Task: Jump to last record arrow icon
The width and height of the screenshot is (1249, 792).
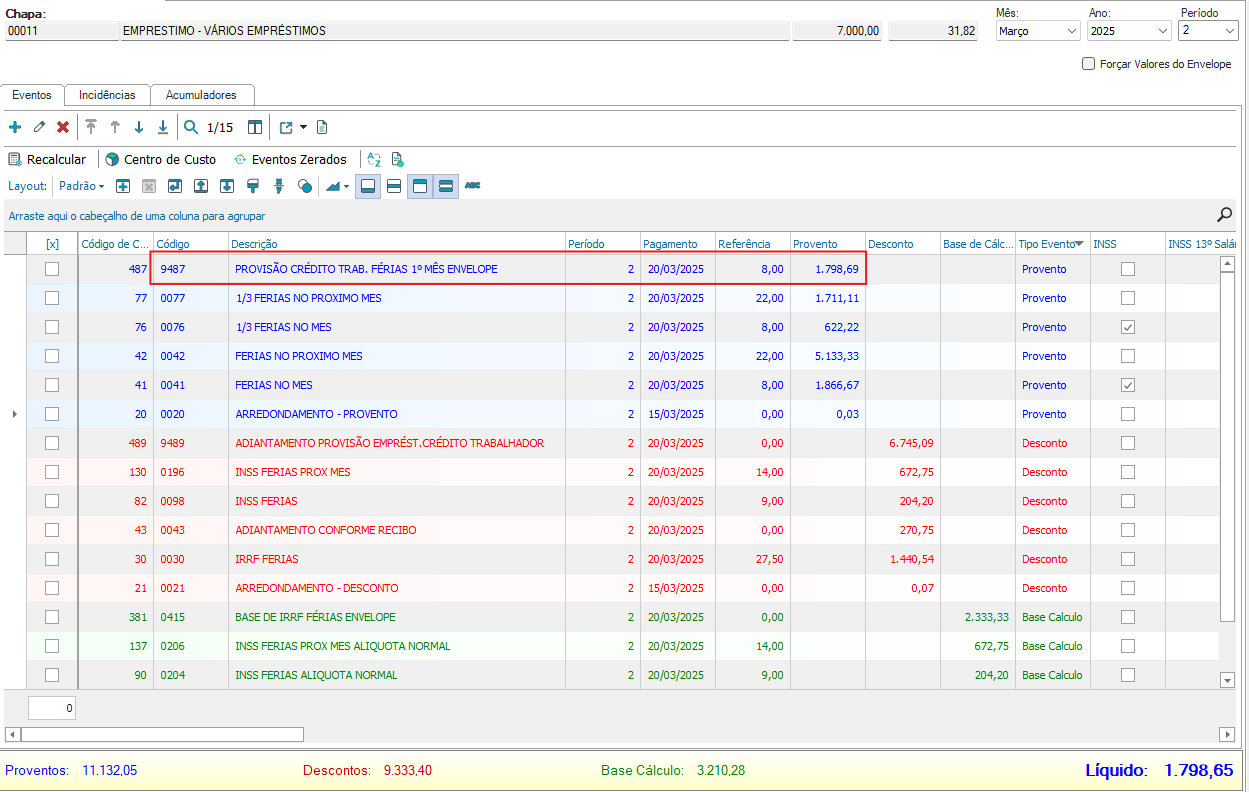Action: [163, 127]
